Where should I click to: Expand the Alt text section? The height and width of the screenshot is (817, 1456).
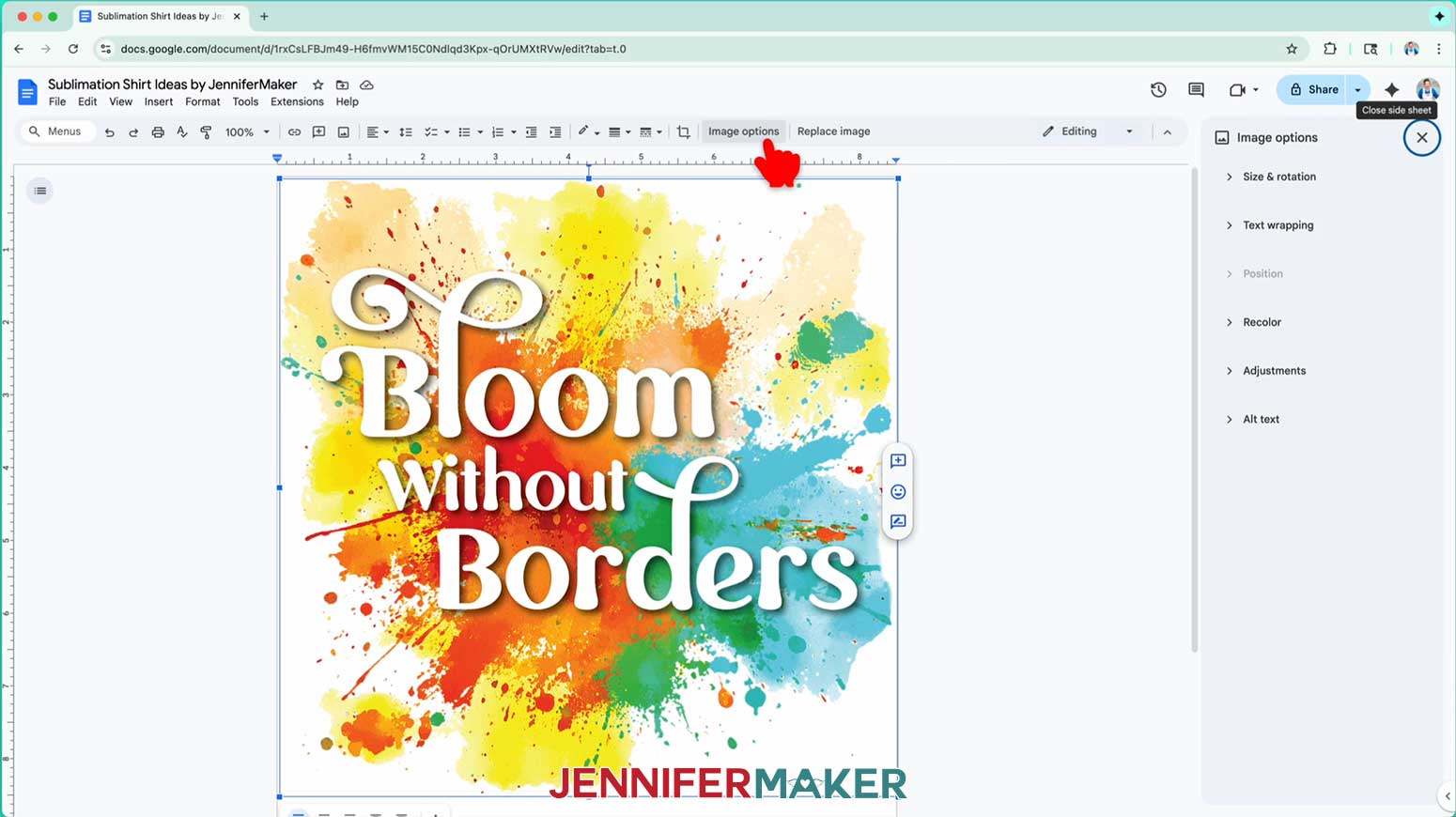1252,420
